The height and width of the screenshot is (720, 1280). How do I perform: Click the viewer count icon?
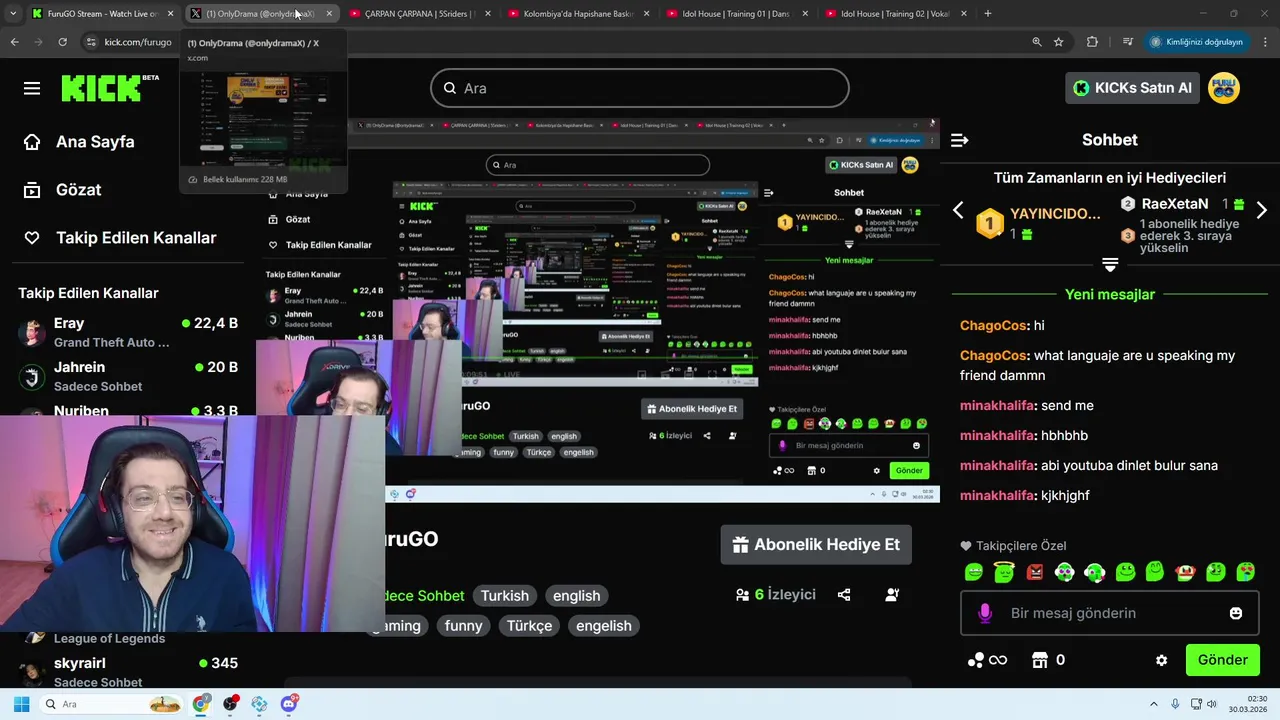pyautogui.click(x=742, y=594)
